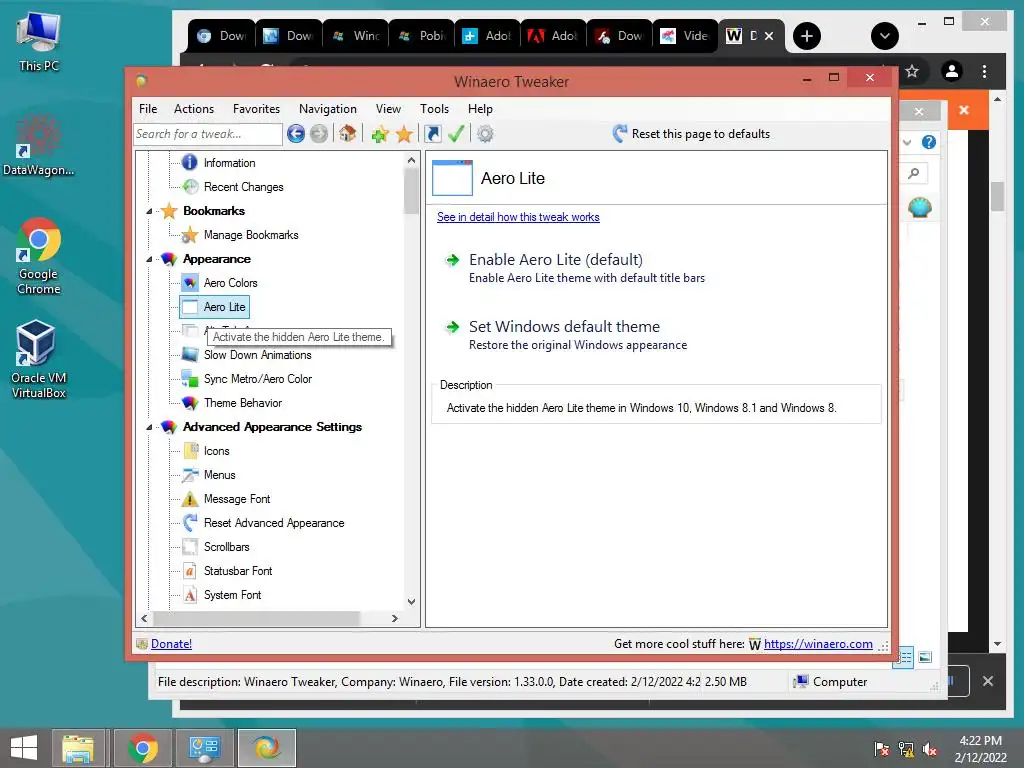Switch to the Chrome tab labeled Vide
1024x768 pixels.
(685, 36)
